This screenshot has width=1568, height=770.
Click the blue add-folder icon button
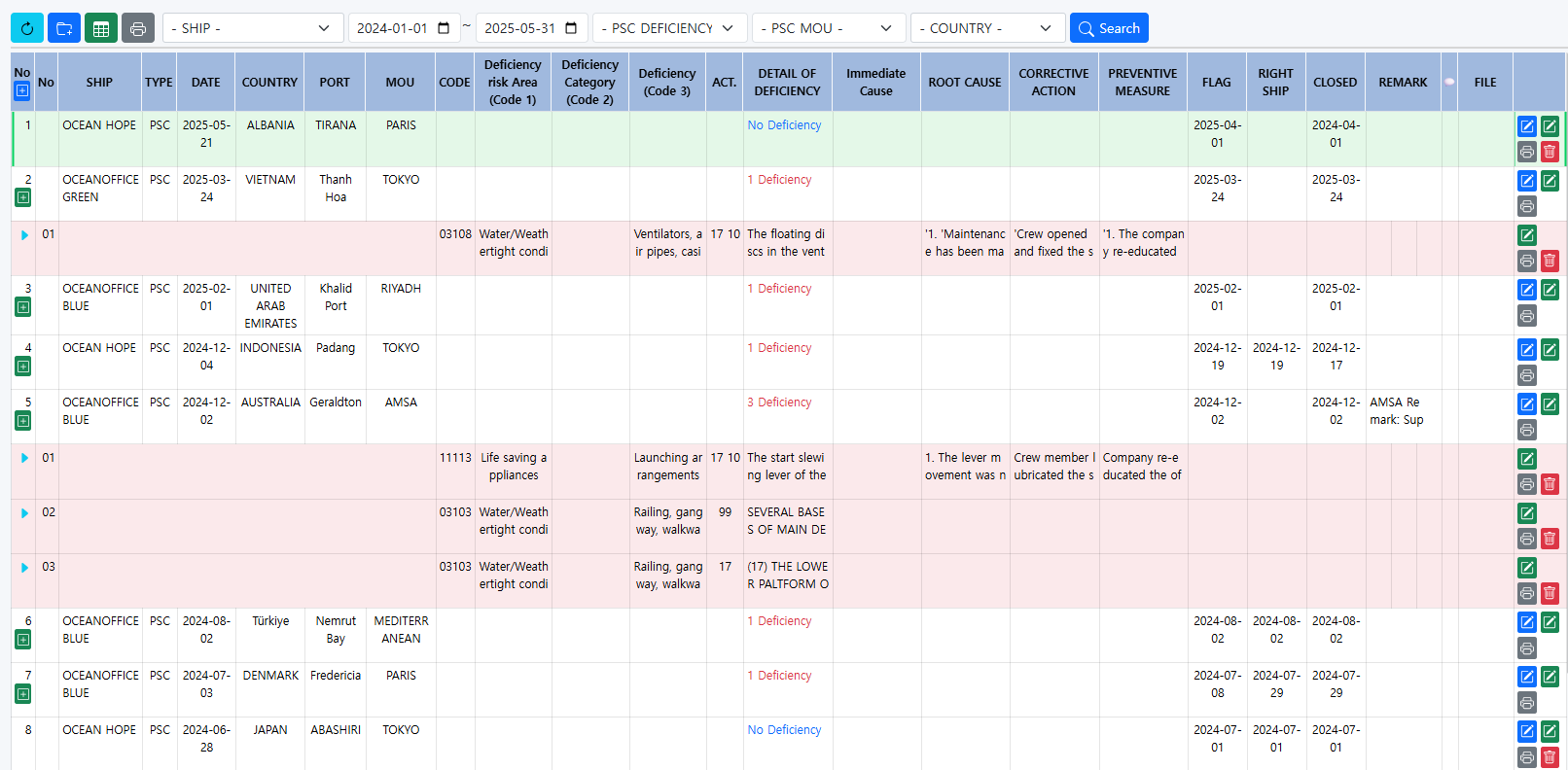pos(64,28)
